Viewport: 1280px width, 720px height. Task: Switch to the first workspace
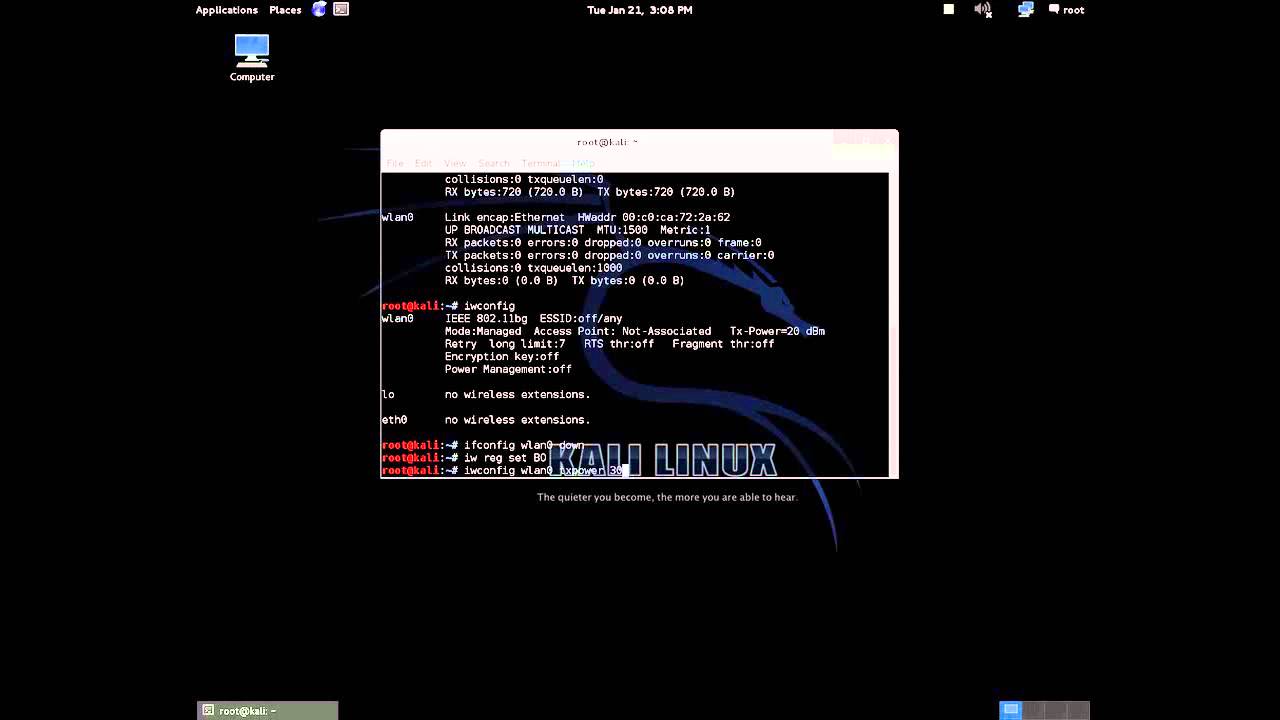pos(1011,710)
